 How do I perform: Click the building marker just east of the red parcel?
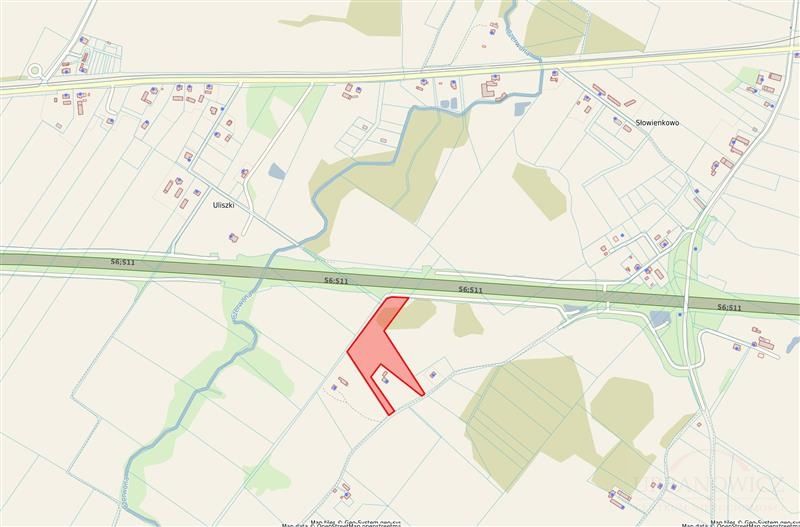pyautogui.click(x=433, y=375)
